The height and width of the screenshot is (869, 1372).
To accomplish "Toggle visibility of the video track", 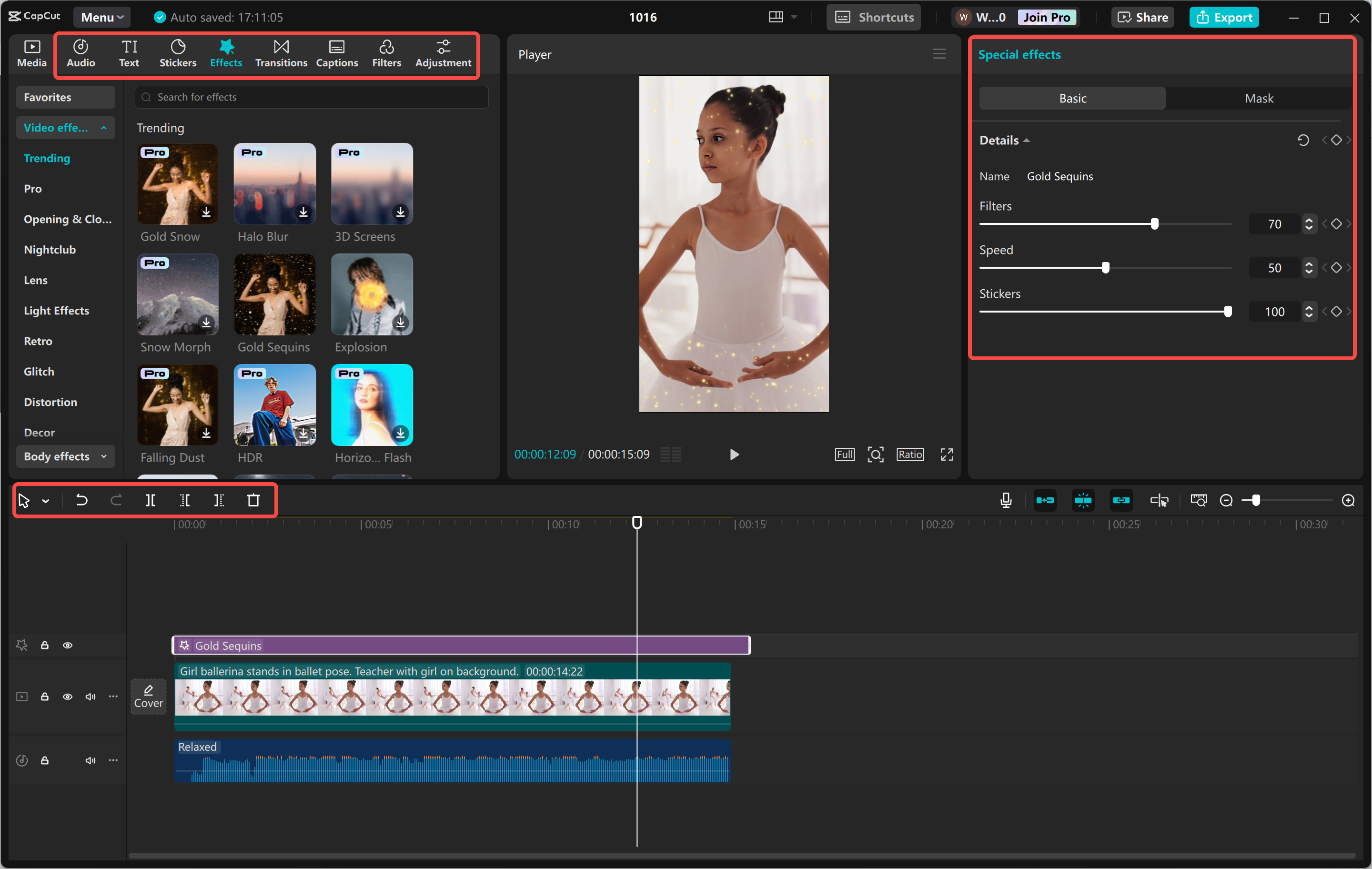I will (67, 697).
